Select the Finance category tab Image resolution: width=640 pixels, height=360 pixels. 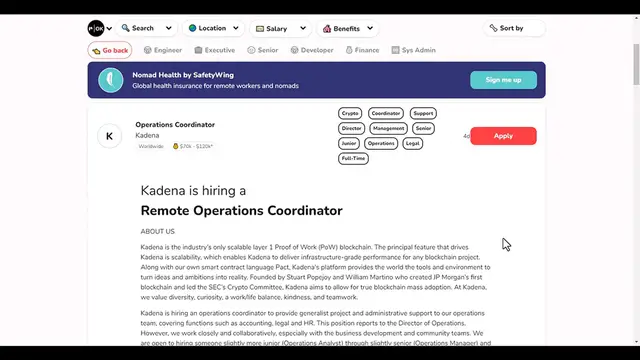click(x=362, y=50)
